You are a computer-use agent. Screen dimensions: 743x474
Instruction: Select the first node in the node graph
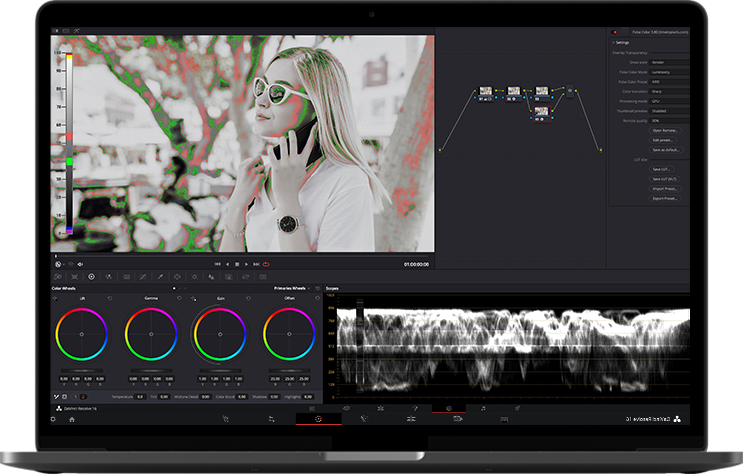coord(486,91)
